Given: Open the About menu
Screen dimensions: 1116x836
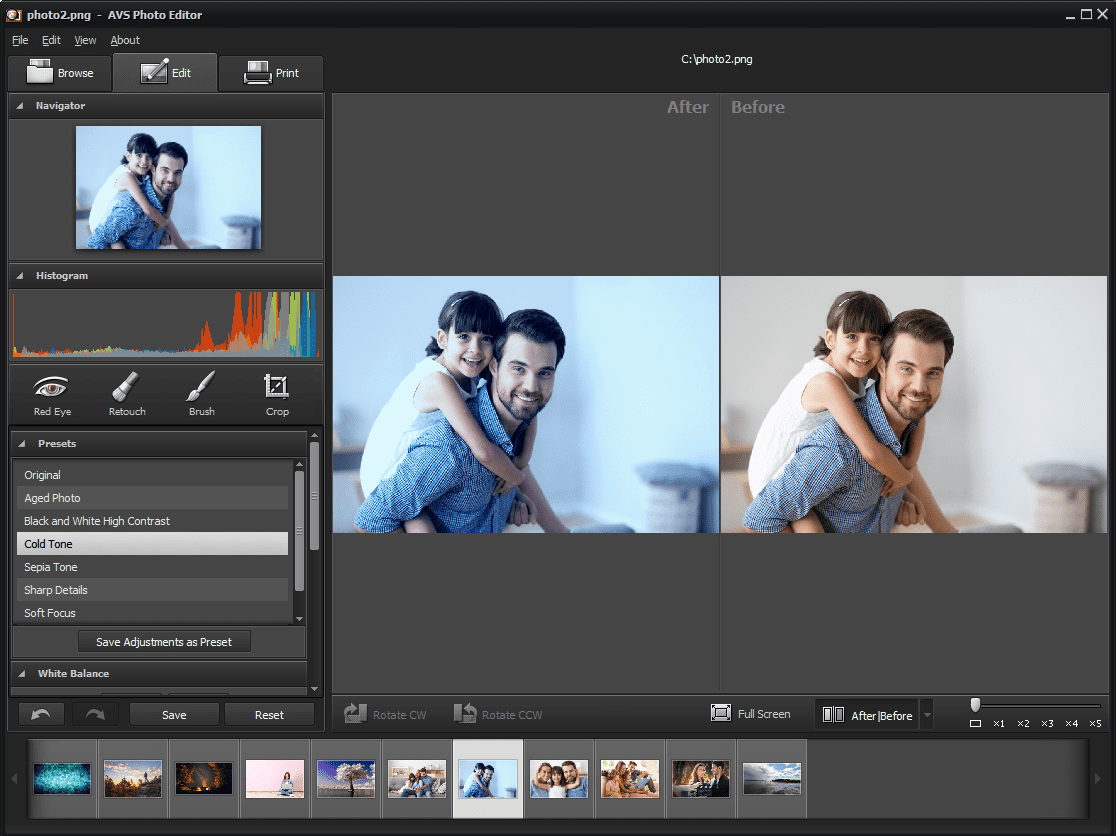Looking at the screenshot, I should (x=125, y=41).
